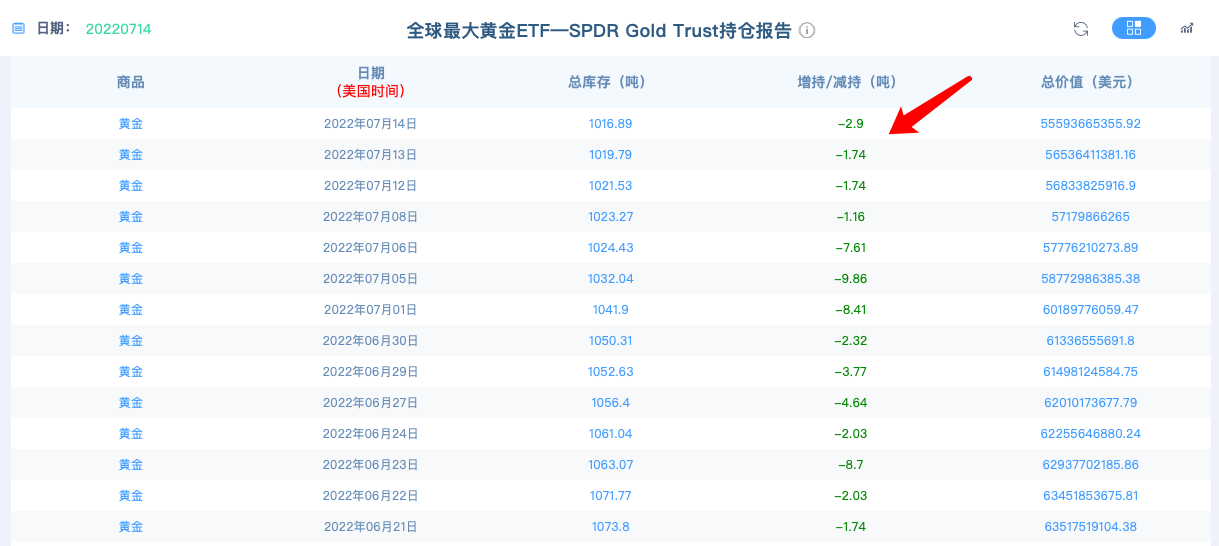This screenshot has height=546, width=1219.
Task: Click change value -8.41
Action: [x=850, y=310]
